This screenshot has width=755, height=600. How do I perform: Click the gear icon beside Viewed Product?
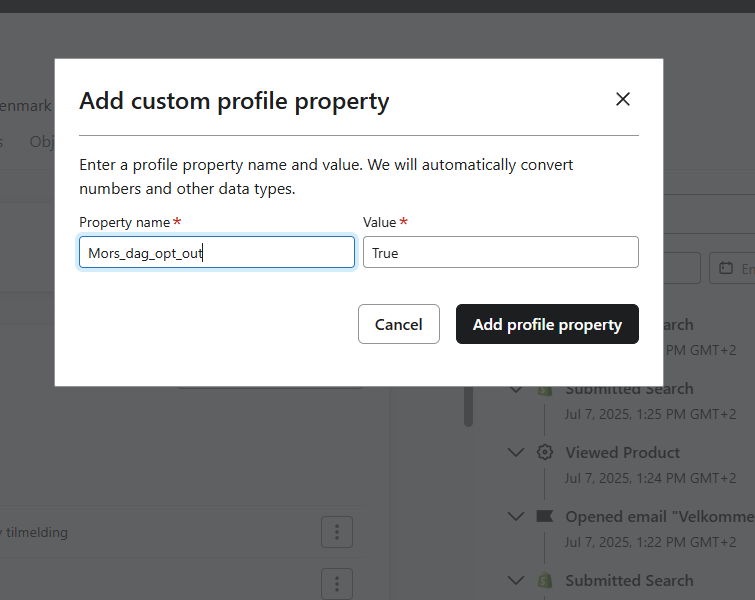[545, 452]
